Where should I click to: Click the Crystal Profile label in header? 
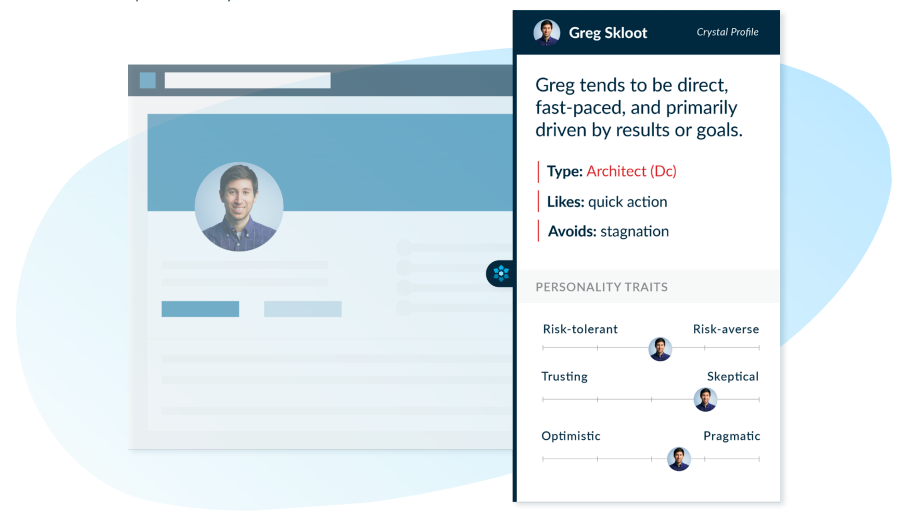(727, 32)
